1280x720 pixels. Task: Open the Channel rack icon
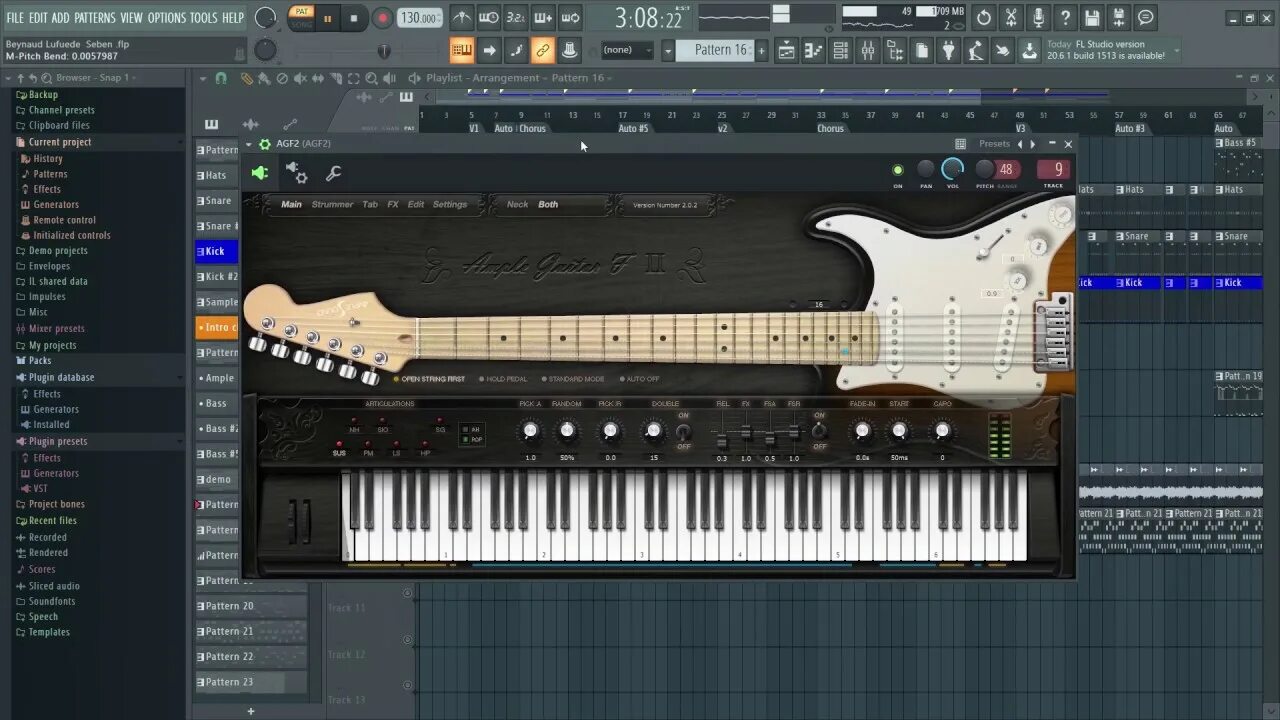coord(841,50)
